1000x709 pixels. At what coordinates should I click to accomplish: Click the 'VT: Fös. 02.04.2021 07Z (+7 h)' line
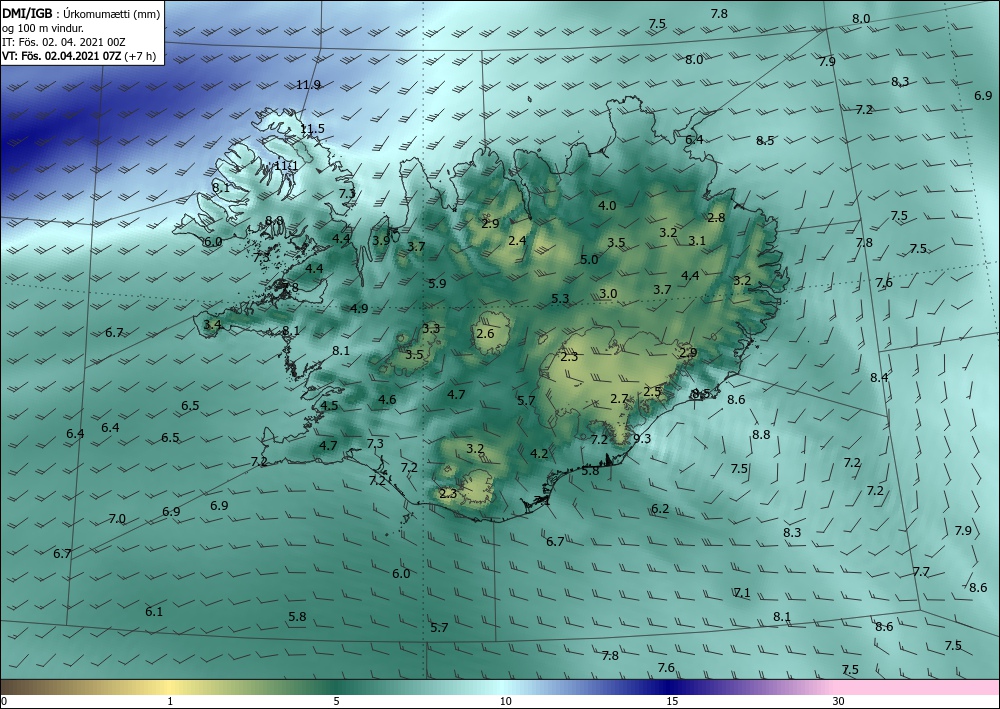pos(78,56)
